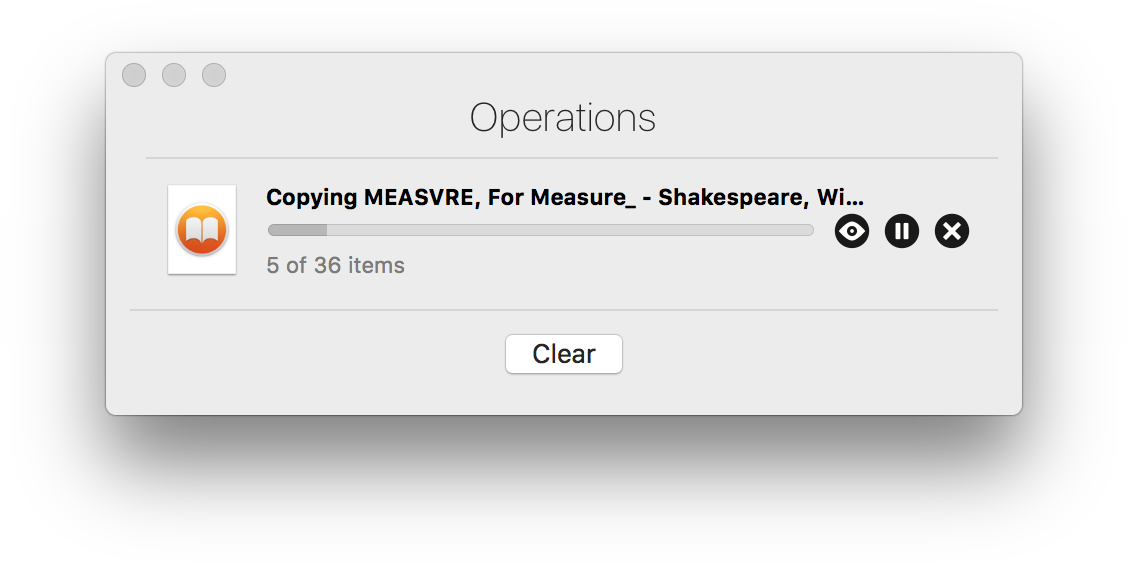Click the orange iBooks emblem on the file
Viewport: 1127px width, 563px height.
pyautogui.click(x=202, y=230)
